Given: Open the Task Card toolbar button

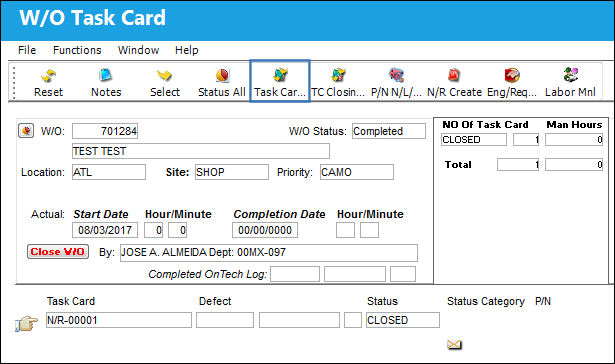Looking at the screenshot, I should 280,81.
